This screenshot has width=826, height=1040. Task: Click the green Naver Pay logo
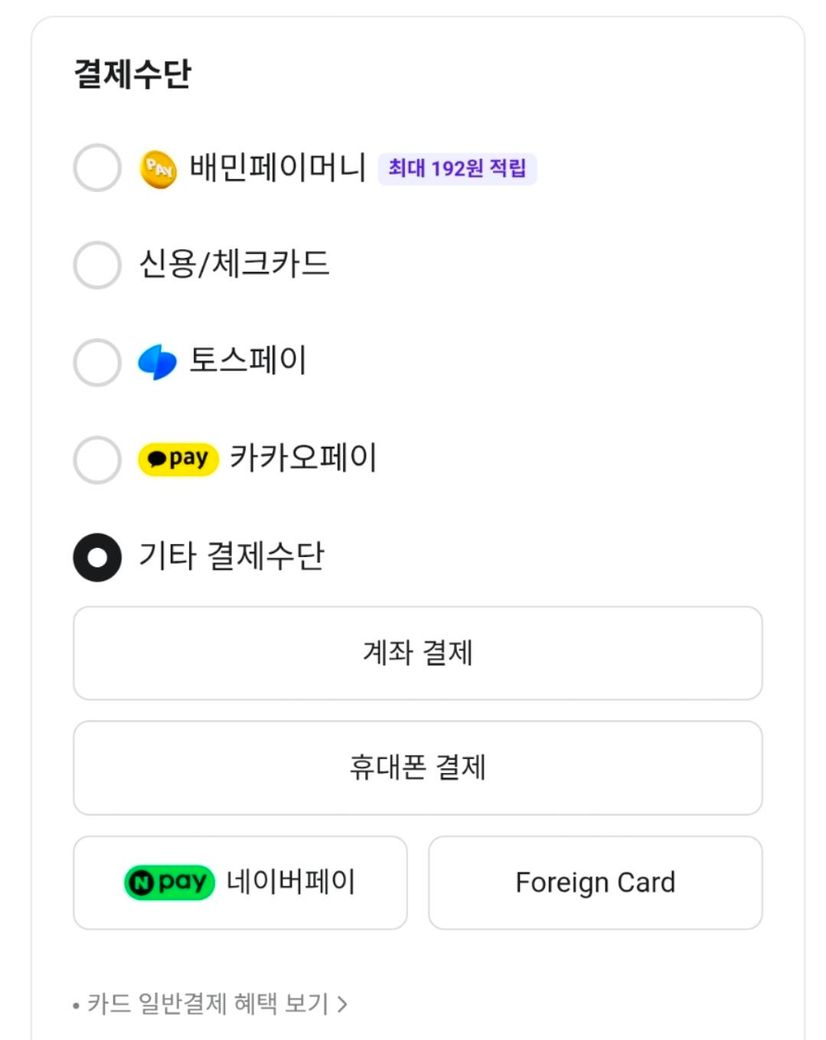(x=169, y=882)
